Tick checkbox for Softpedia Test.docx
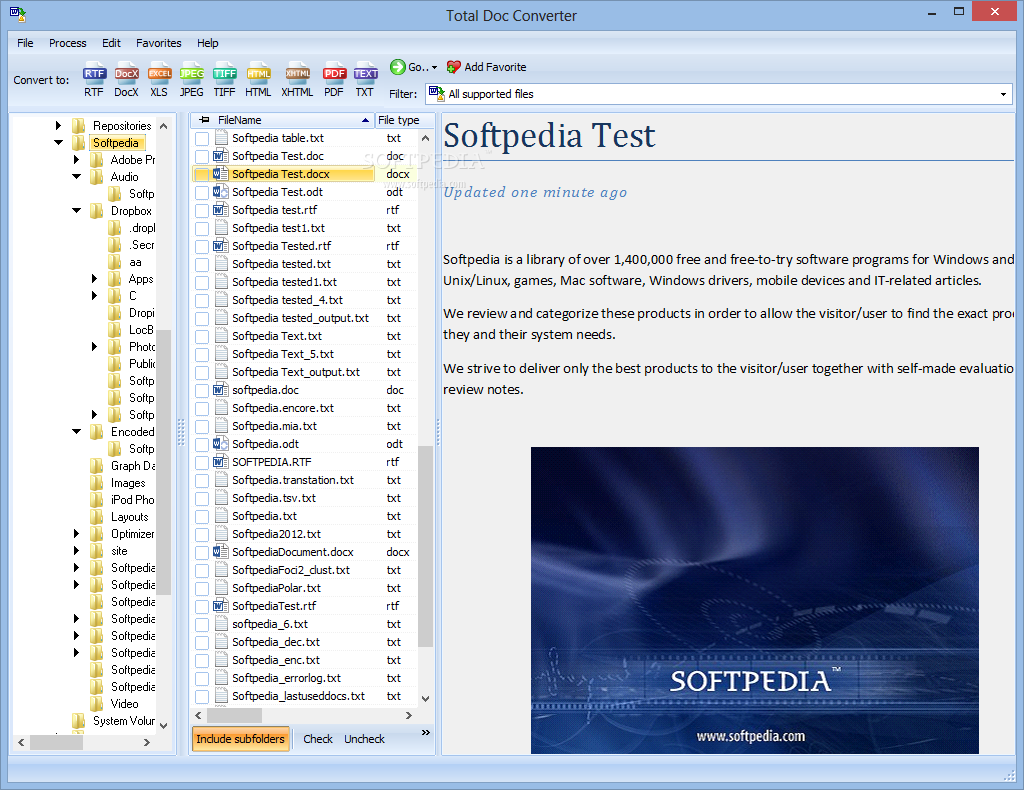 coord(202,174)
